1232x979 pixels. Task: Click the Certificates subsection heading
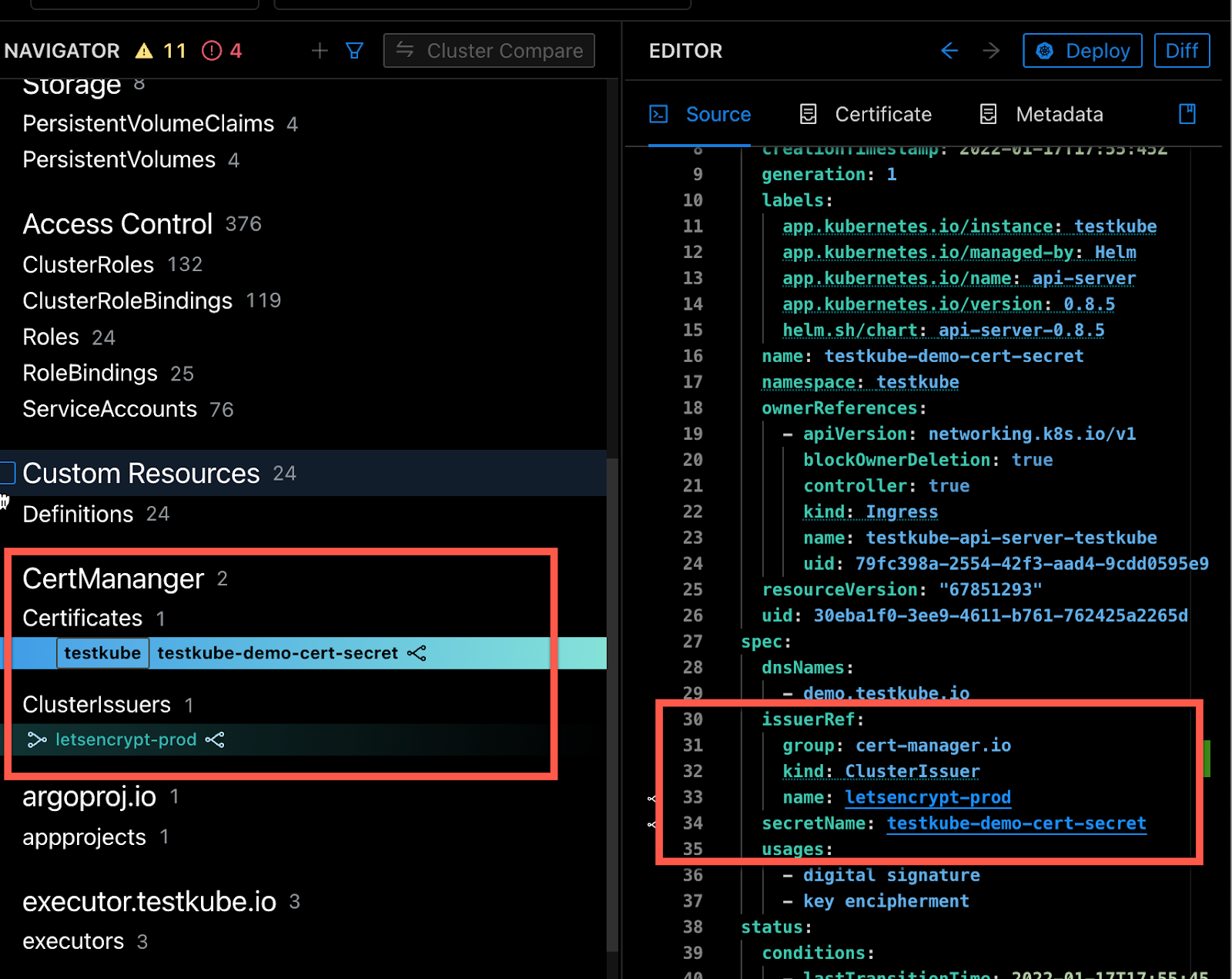point(82,618)
